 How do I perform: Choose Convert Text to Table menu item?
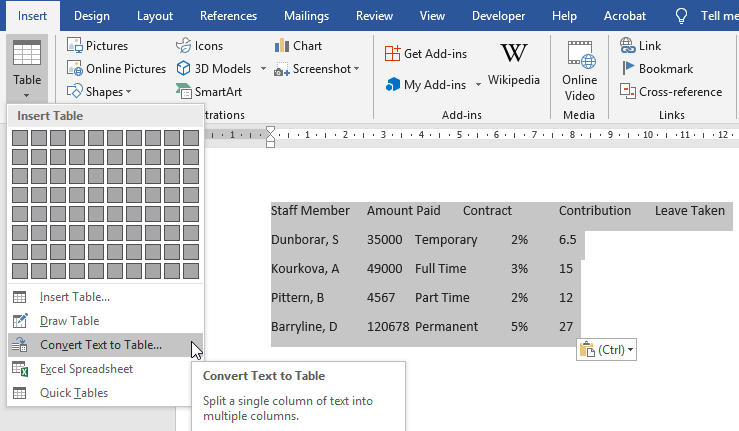coord(100,345)
